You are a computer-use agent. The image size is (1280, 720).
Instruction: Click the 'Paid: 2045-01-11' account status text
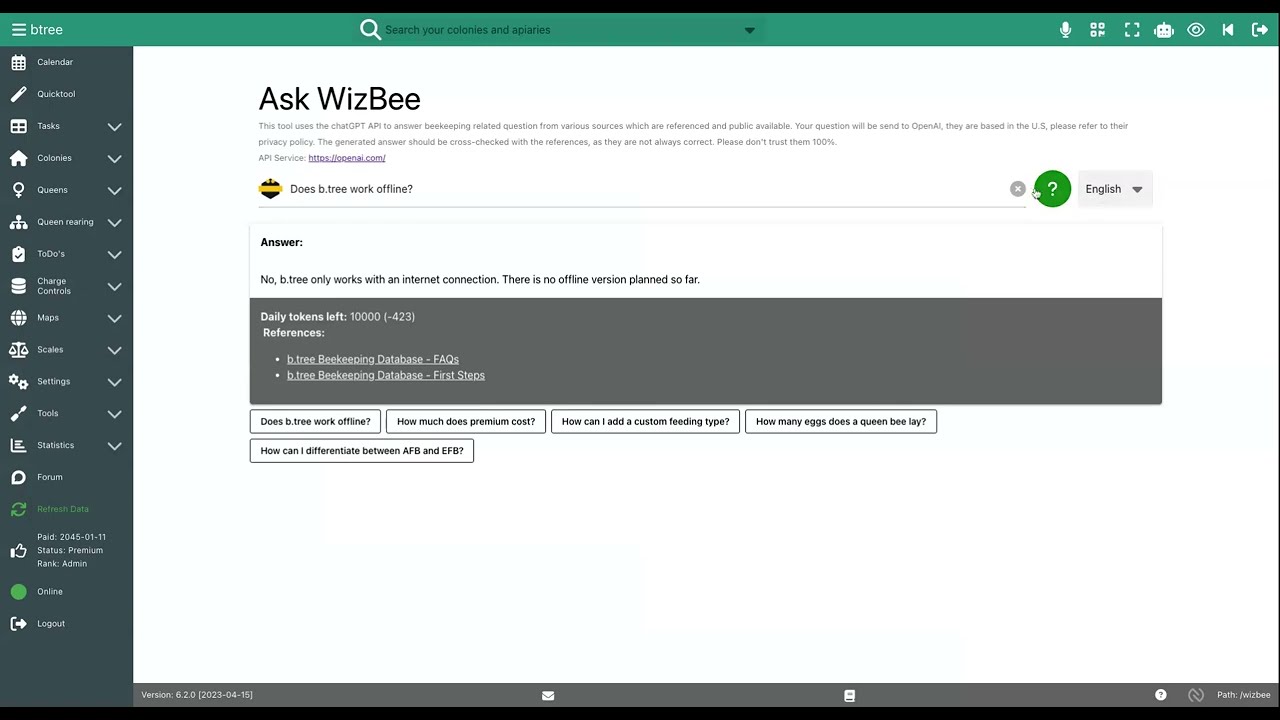click(71, 537)
